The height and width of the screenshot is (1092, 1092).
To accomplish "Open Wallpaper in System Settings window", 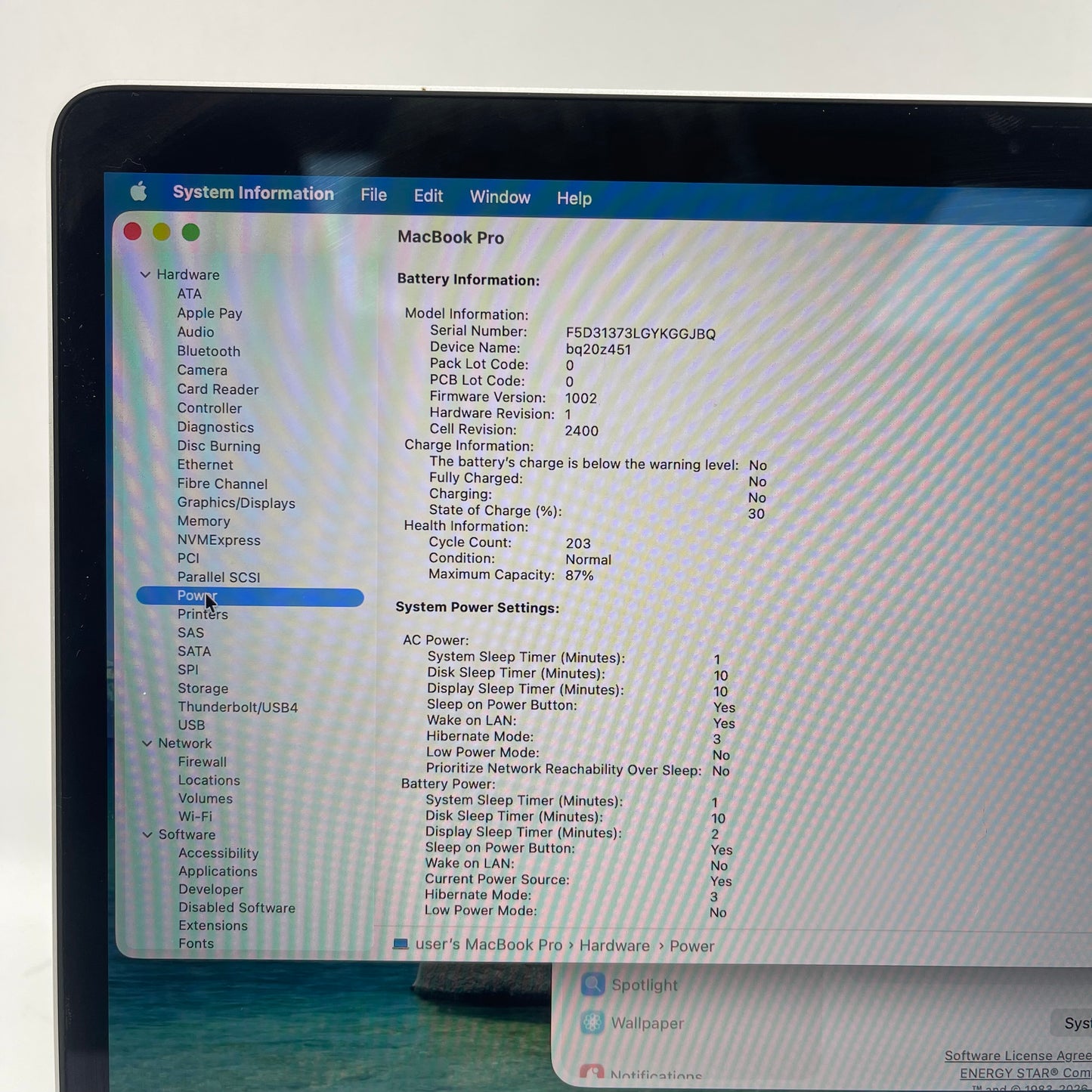I will pos(632,1023).
